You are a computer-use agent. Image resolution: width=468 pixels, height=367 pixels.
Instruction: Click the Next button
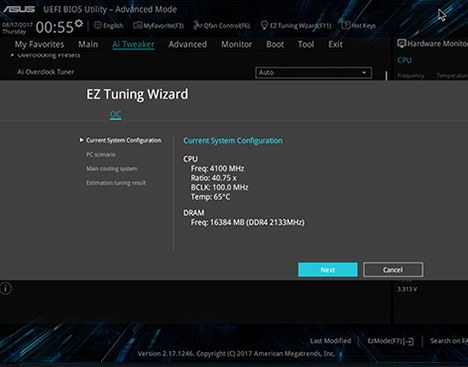(x=328, y=270)
